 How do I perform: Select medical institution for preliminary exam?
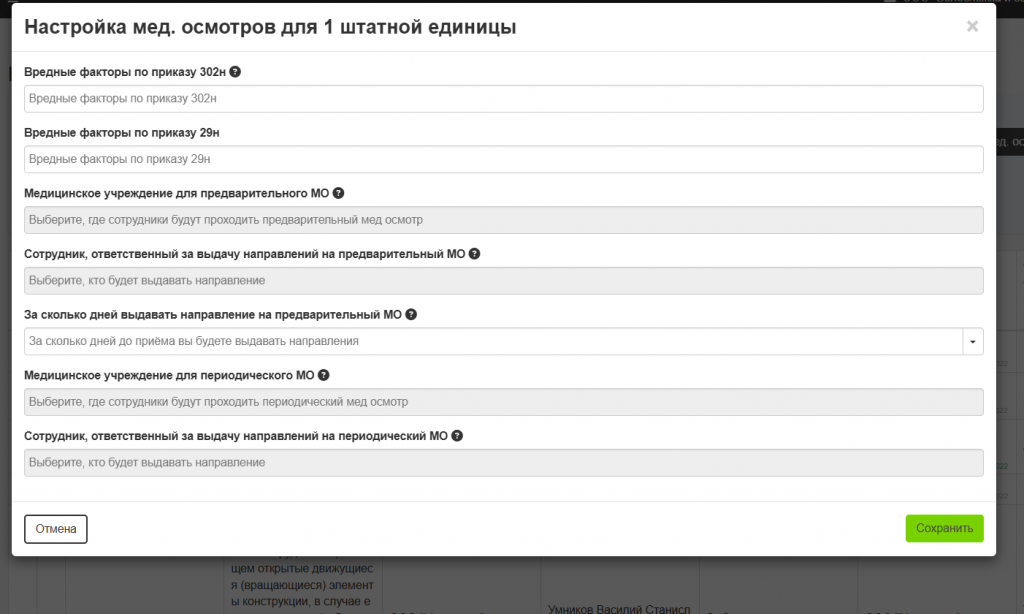[x=504, y=220]
